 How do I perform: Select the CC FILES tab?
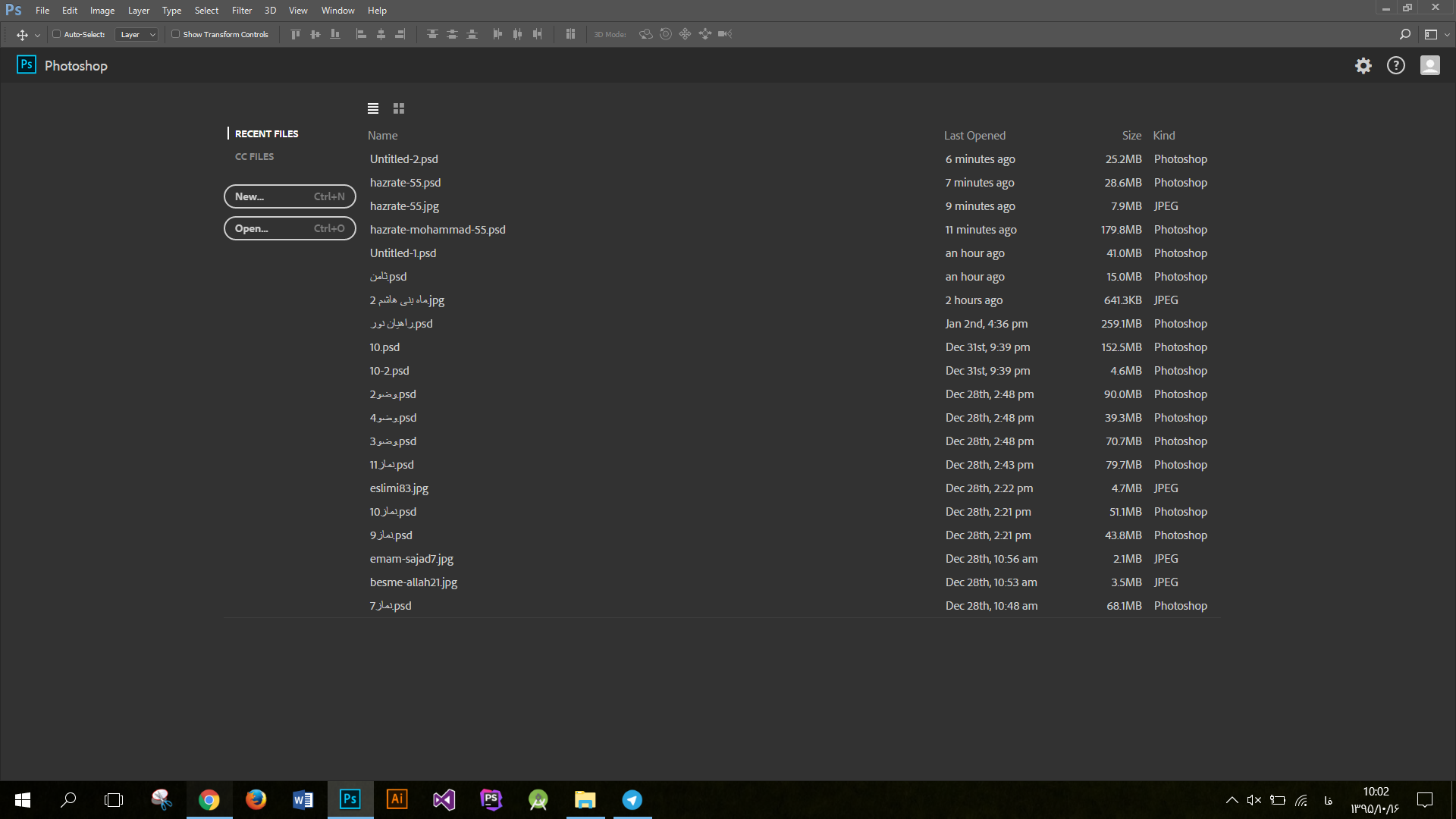(x=255, y=156)
